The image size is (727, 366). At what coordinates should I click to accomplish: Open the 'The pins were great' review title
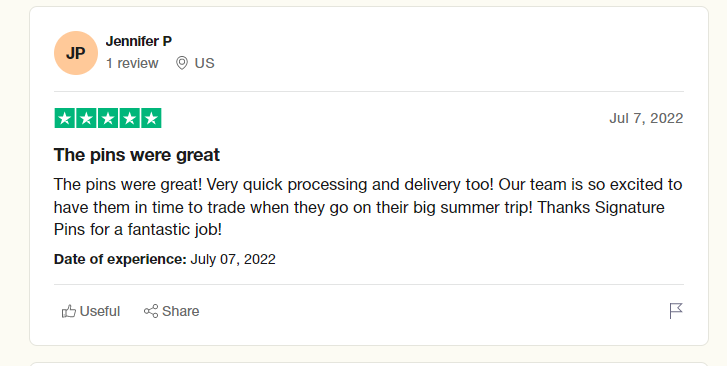pos(137,154)
